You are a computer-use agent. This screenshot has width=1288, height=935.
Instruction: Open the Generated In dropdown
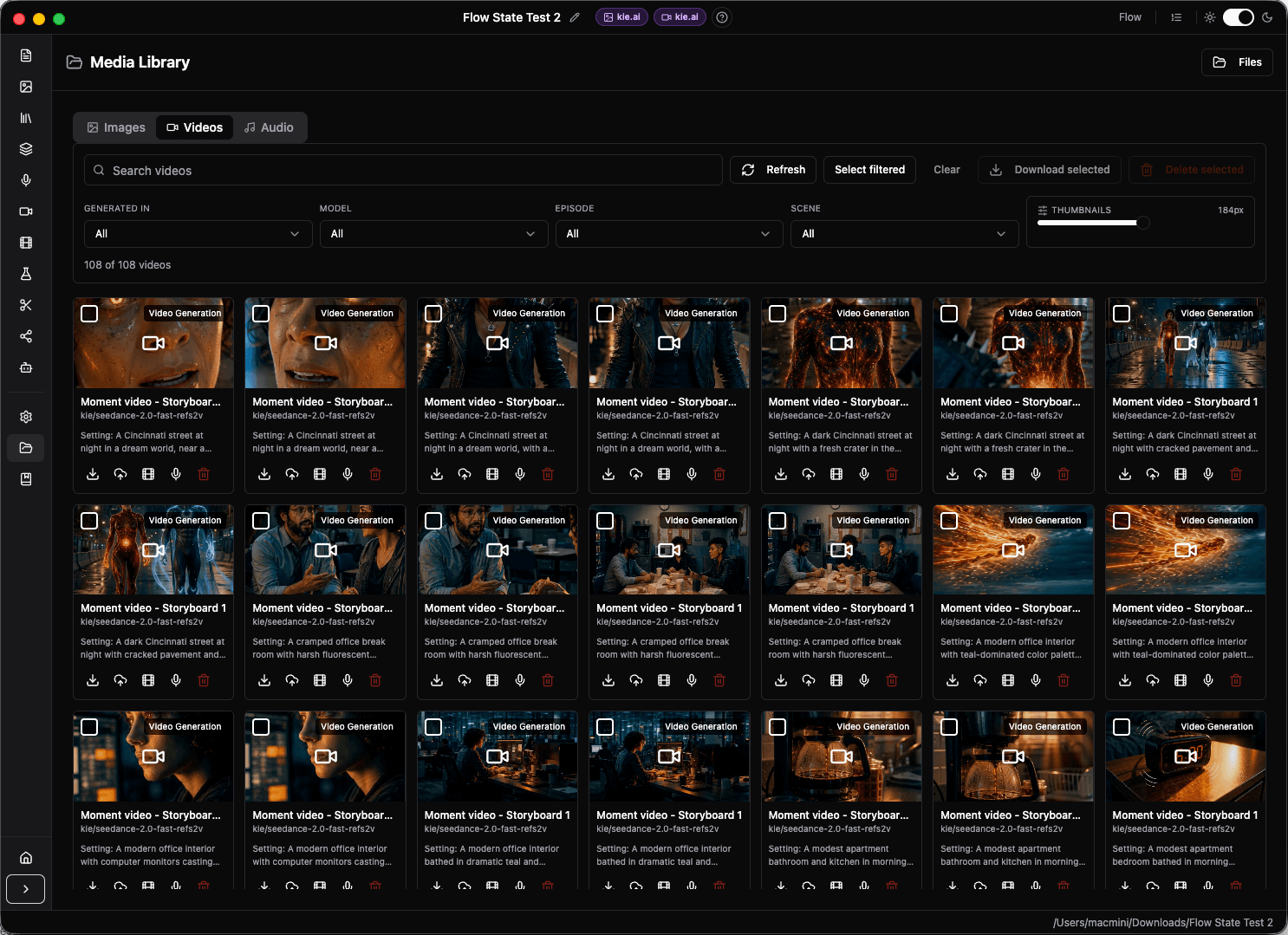coord(198,234)
